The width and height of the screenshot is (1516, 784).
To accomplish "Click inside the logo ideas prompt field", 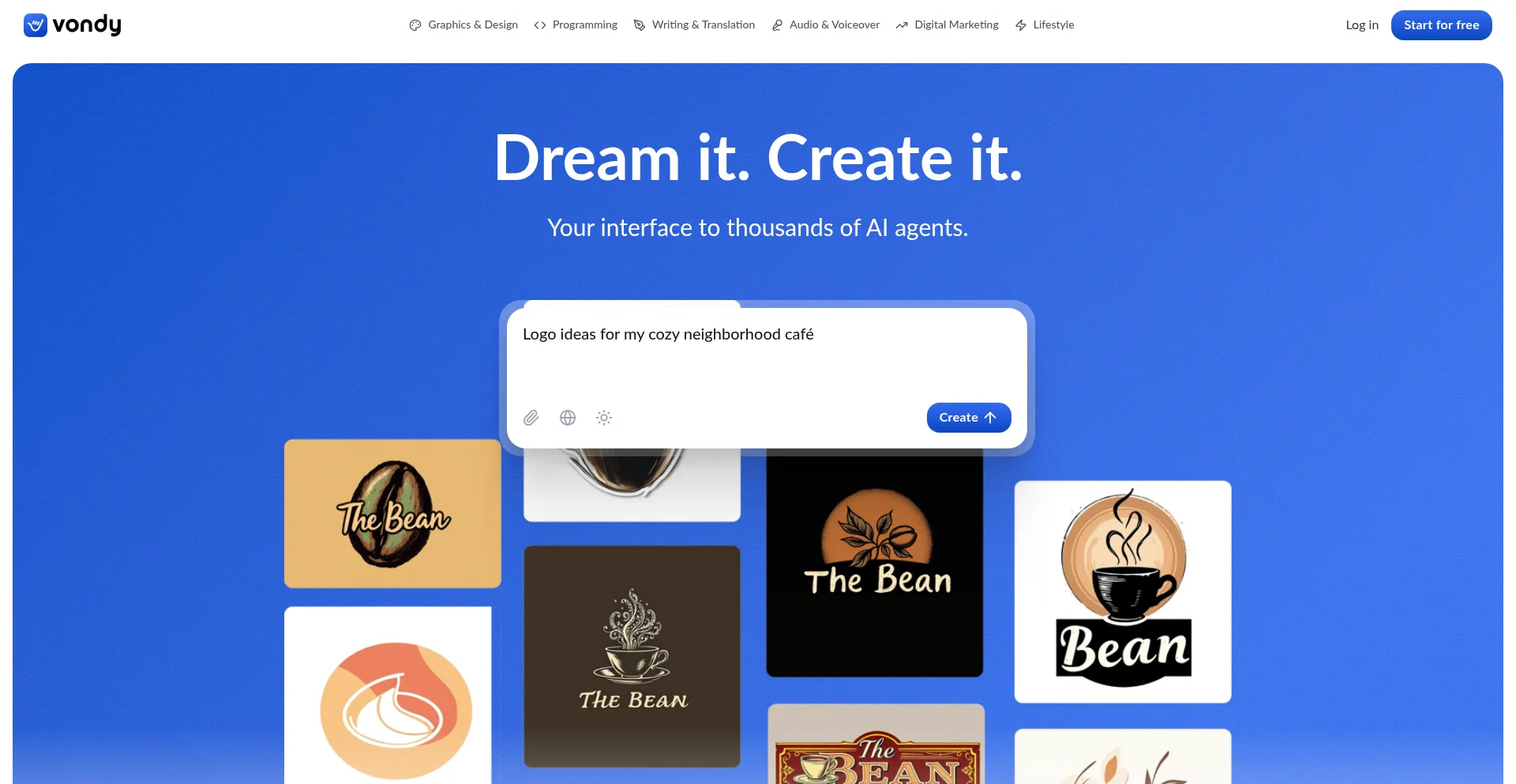I will point(766,355).
